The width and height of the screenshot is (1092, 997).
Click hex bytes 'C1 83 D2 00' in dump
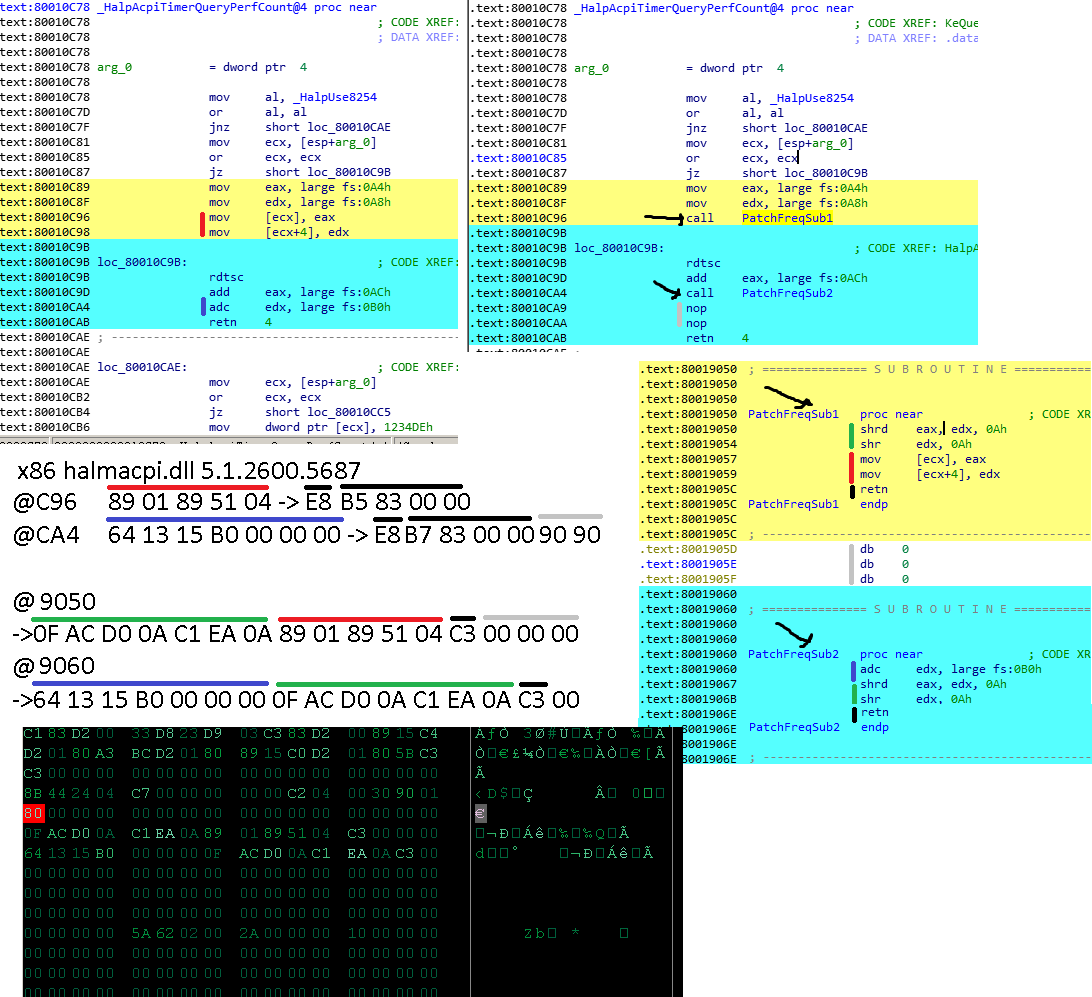68,733
